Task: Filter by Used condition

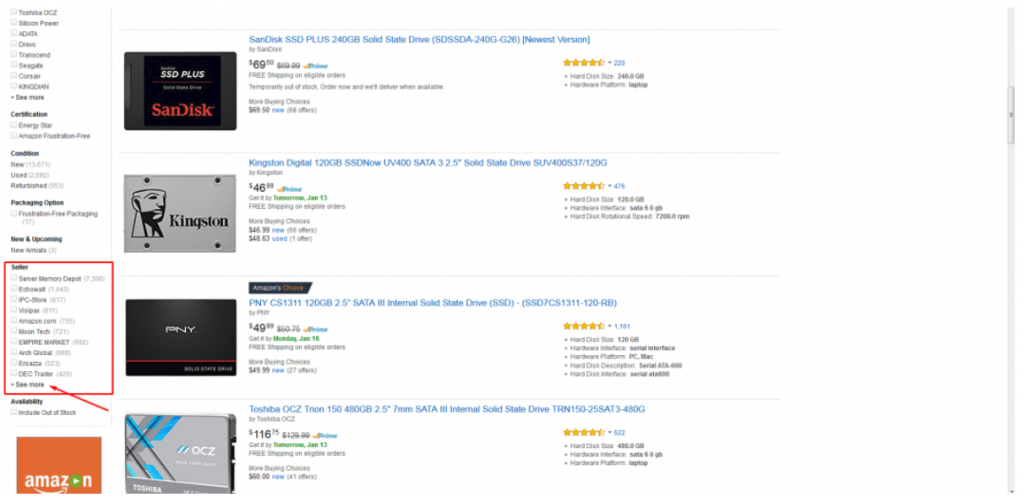Action: (18, 175)
